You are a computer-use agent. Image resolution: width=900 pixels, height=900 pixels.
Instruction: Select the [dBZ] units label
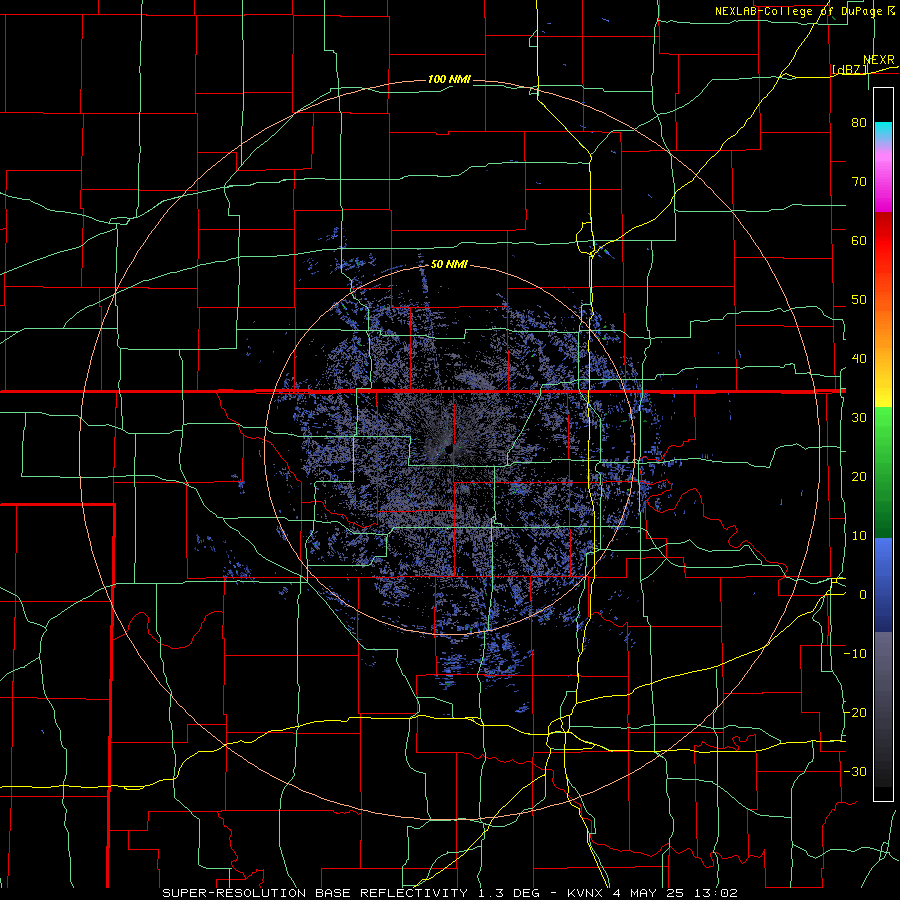[x=849, y=69]
